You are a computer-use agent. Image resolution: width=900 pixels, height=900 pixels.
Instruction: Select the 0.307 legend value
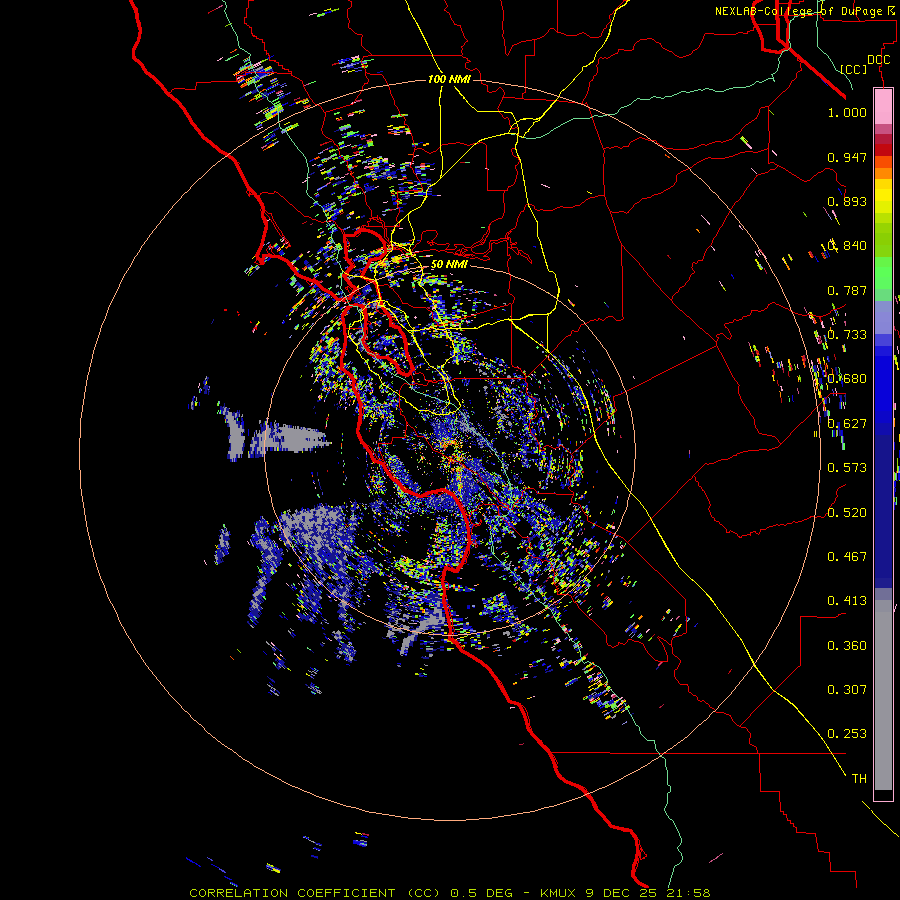click(x=847, y=690)
